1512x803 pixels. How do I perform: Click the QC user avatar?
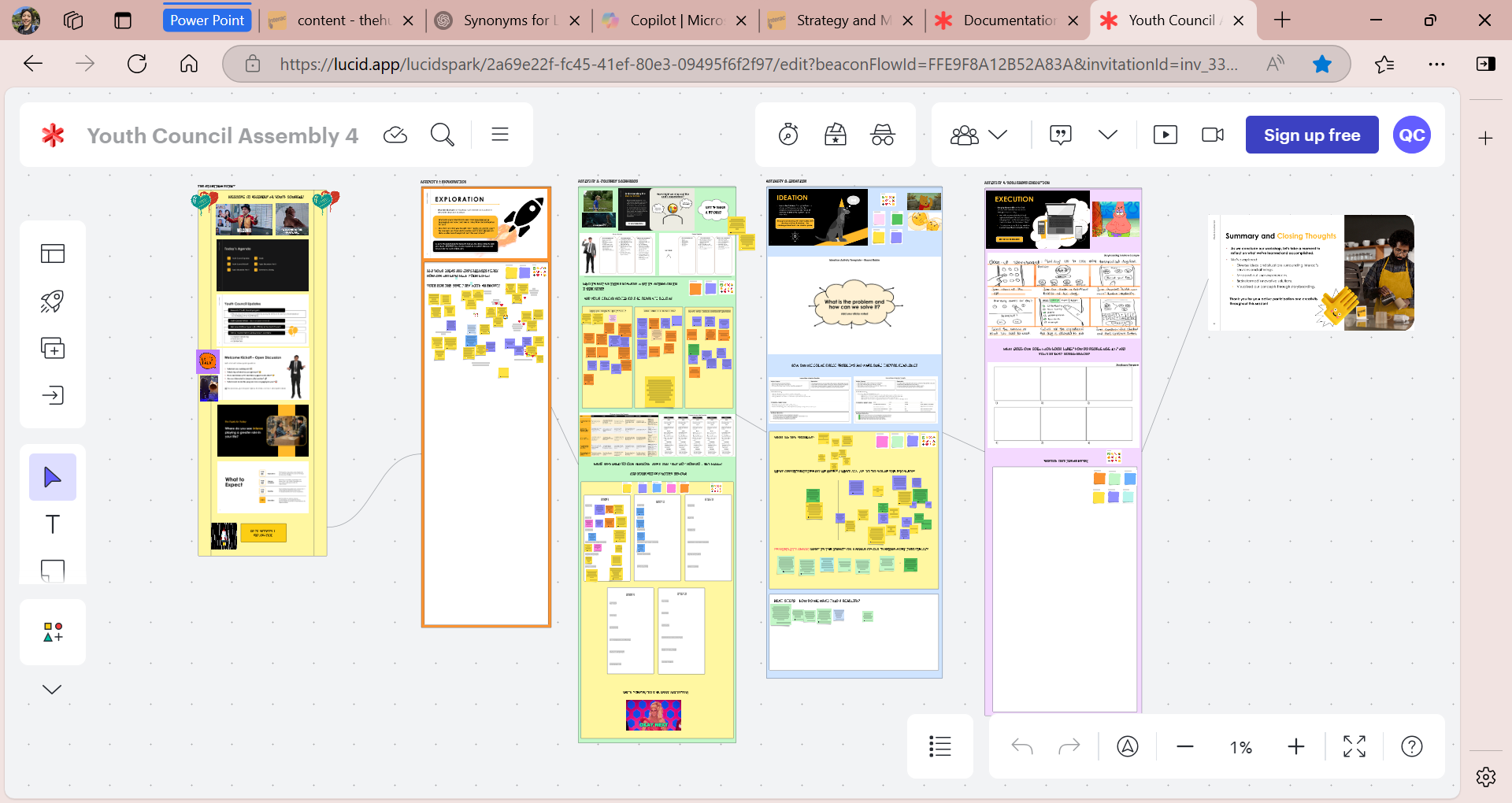click(1411, 135)
